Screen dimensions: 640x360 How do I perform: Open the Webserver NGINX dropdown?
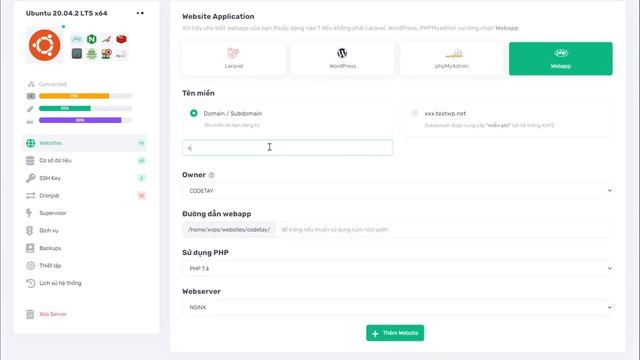pos(397,307)
